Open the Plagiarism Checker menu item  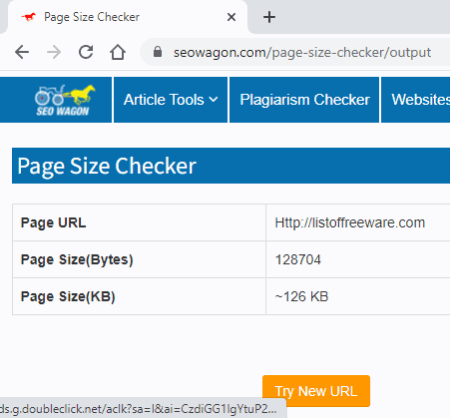coord(304,100)
